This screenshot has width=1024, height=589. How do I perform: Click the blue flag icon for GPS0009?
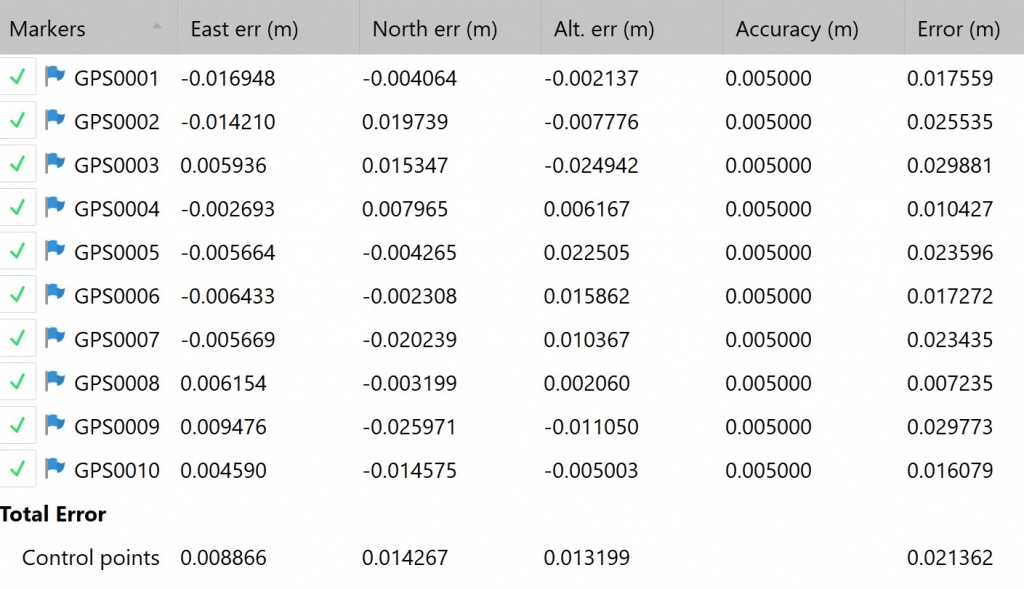point(55,425)
